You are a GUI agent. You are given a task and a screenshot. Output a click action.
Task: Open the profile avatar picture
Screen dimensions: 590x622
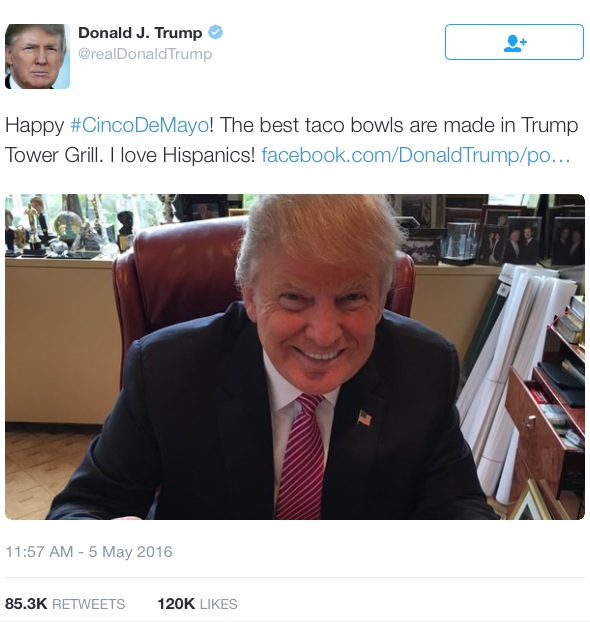point(37,56)
